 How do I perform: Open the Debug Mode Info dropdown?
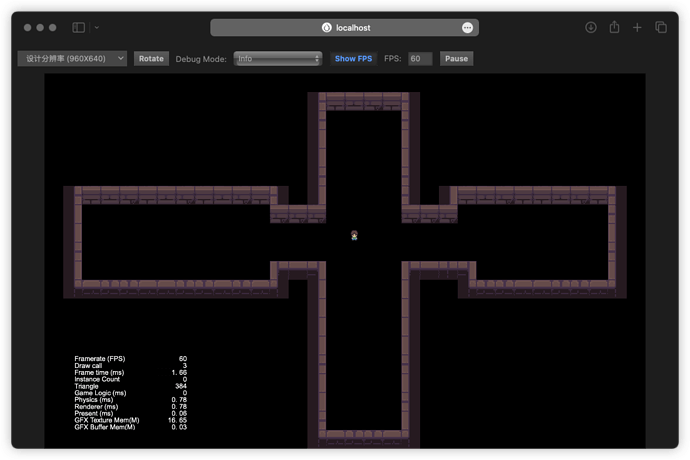(x=278, y=59)
